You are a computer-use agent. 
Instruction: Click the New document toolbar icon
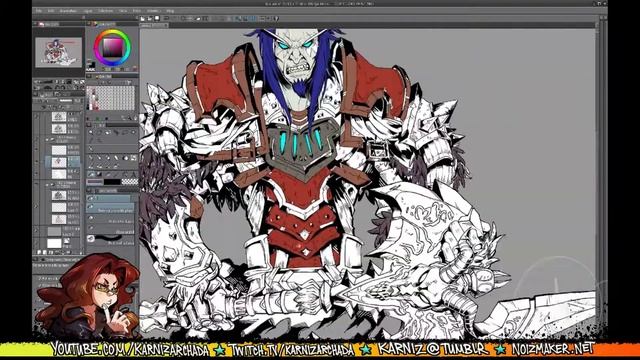142,19
